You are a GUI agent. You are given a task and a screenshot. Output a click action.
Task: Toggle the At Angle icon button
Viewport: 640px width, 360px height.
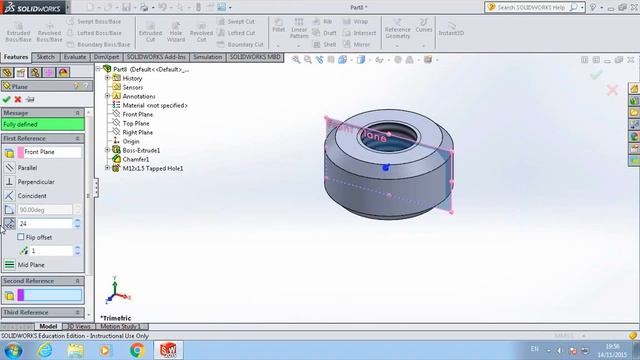9,210
